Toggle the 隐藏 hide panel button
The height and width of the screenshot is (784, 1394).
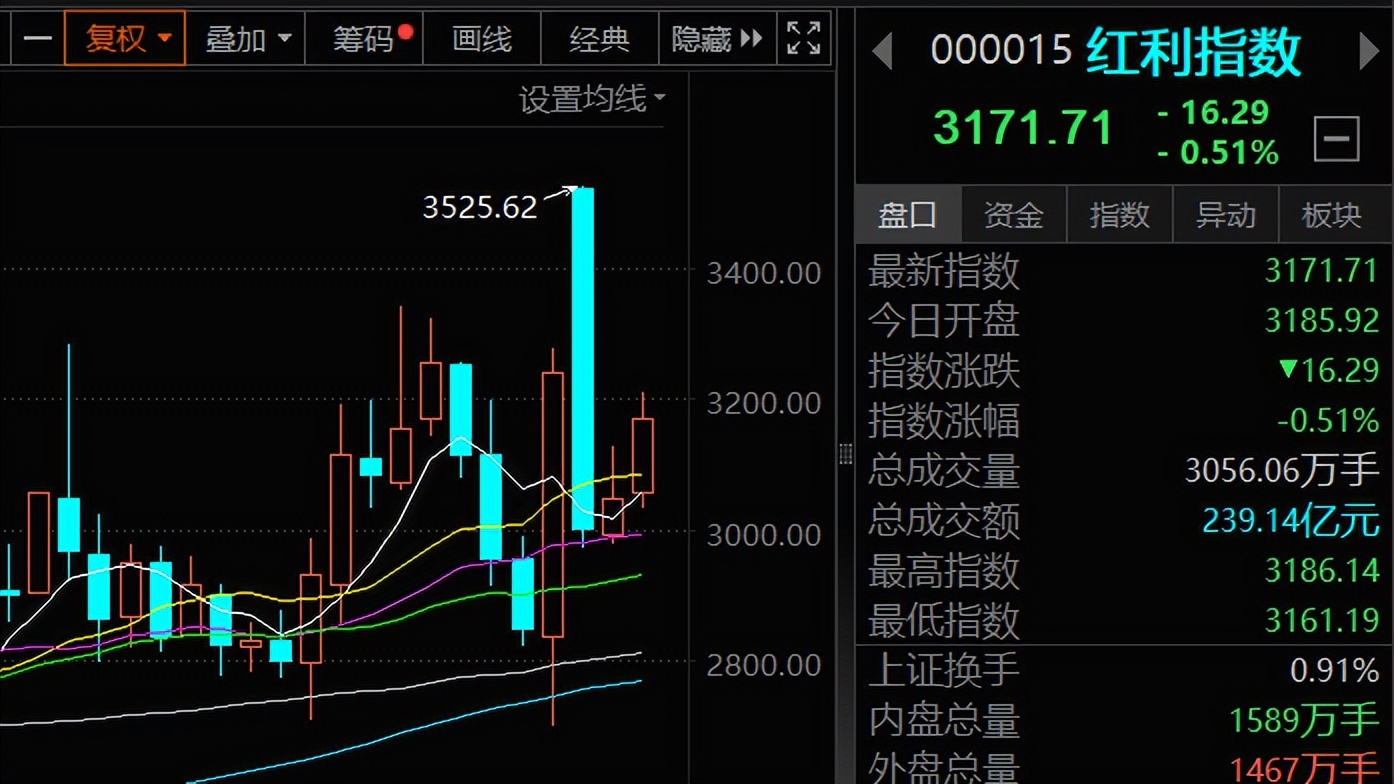716,39
